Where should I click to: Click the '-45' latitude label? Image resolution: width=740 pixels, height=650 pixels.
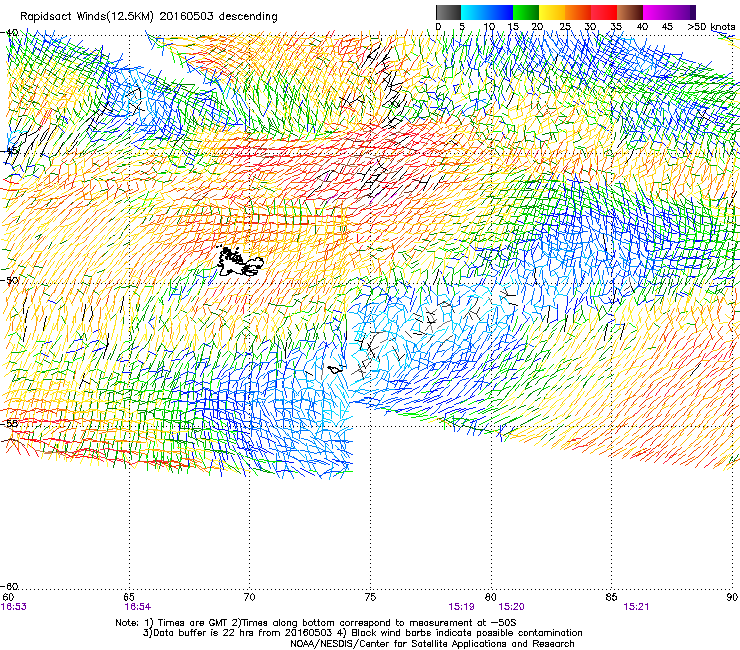pyautogui.click(x=10, y=151)
